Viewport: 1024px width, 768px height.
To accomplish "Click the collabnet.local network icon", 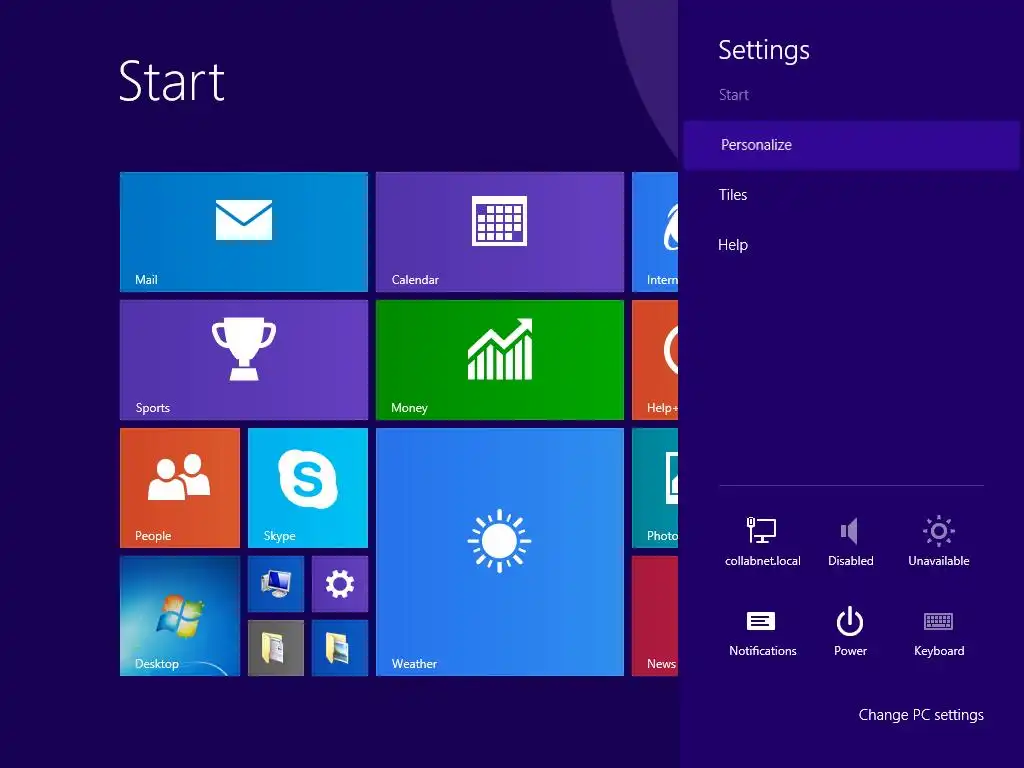I will 762,541.
